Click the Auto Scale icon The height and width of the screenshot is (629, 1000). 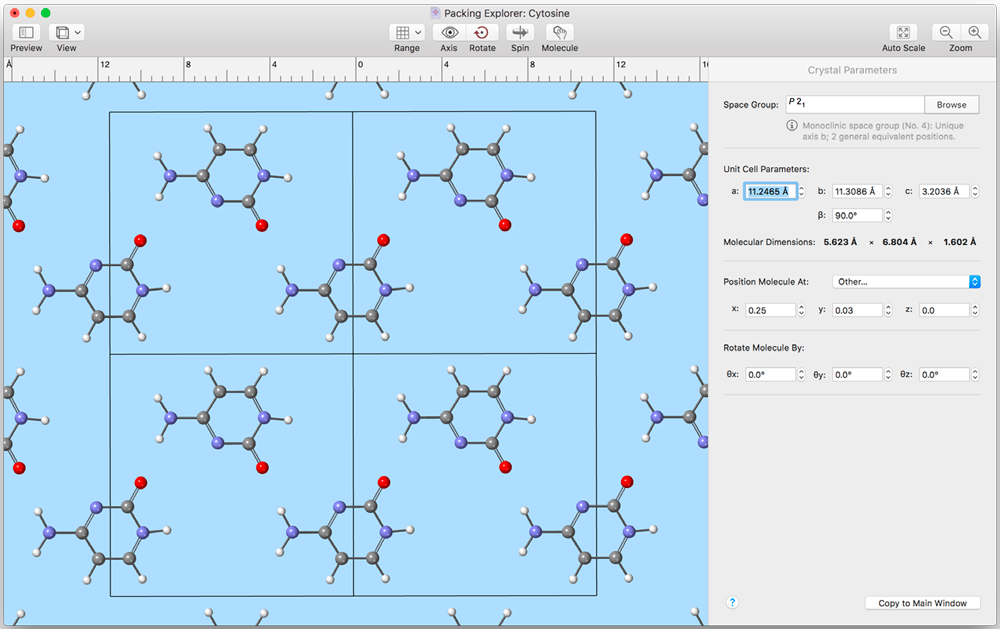(903, 32)
